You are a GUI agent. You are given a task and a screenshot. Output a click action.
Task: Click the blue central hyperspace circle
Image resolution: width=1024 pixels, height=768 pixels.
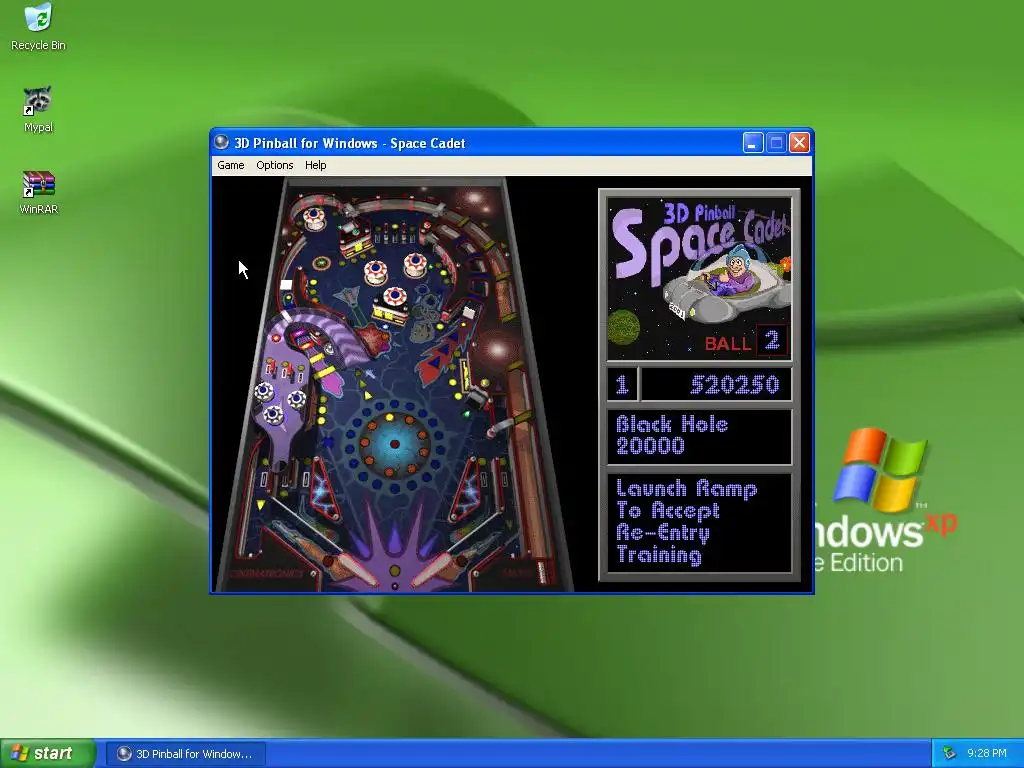(394, 444)
